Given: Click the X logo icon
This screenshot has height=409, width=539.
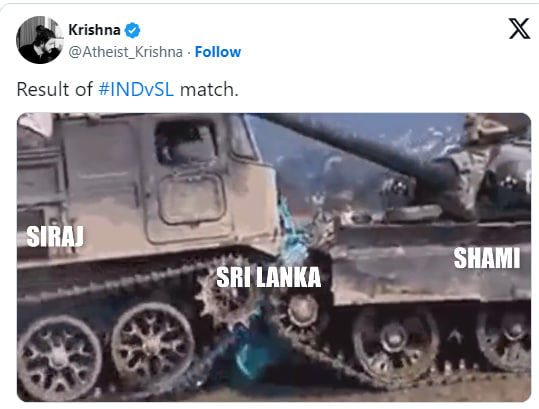Looking at the screenshot, I should click(x=519, y=29).
